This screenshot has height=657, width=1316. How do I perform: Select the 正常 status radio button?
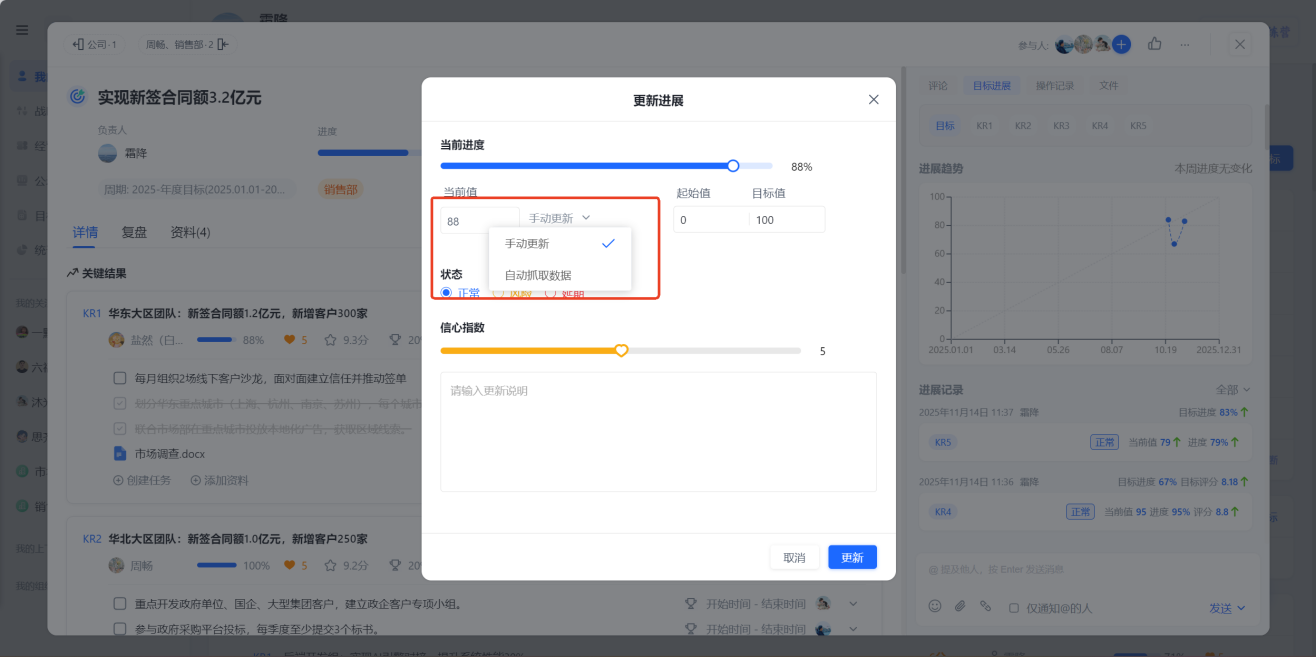click(446, 293)
